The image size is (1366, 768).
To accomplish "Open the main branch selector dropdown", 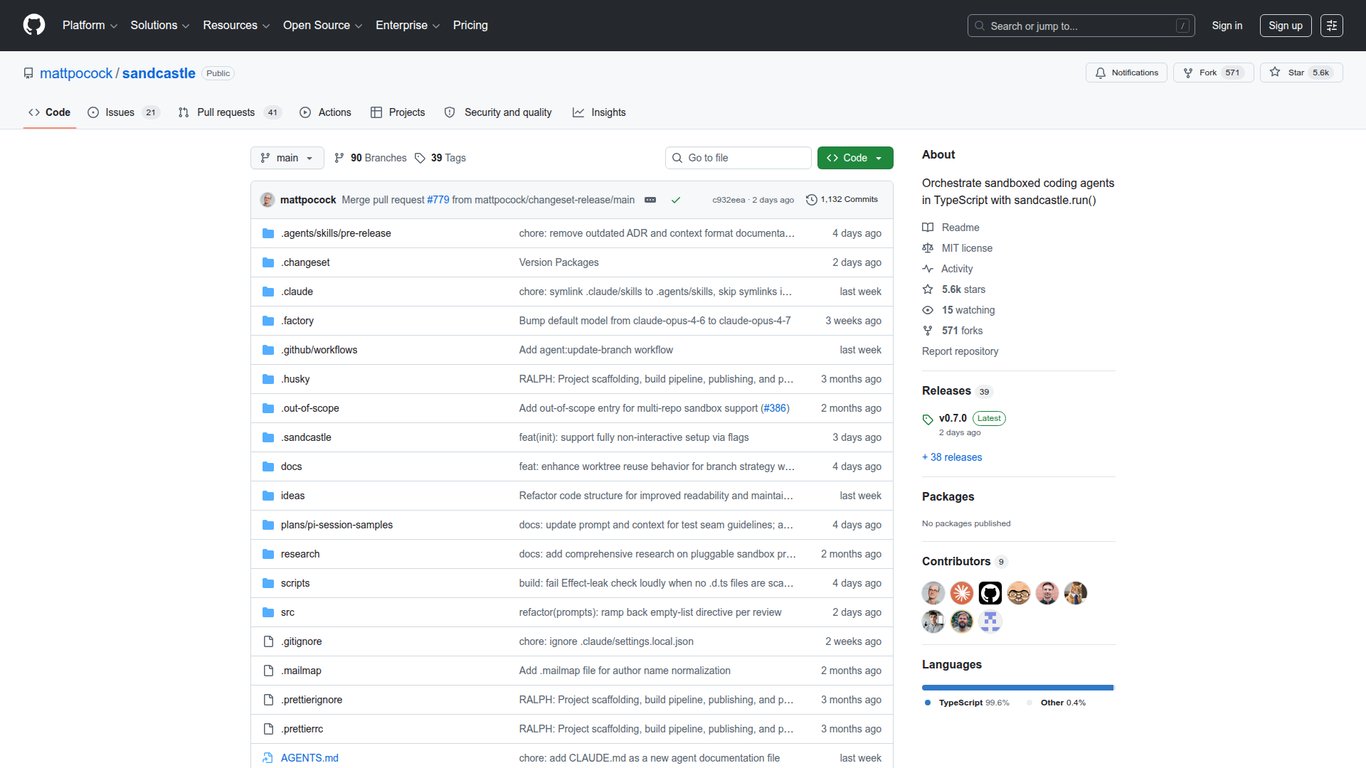I will tap(287, 158).
